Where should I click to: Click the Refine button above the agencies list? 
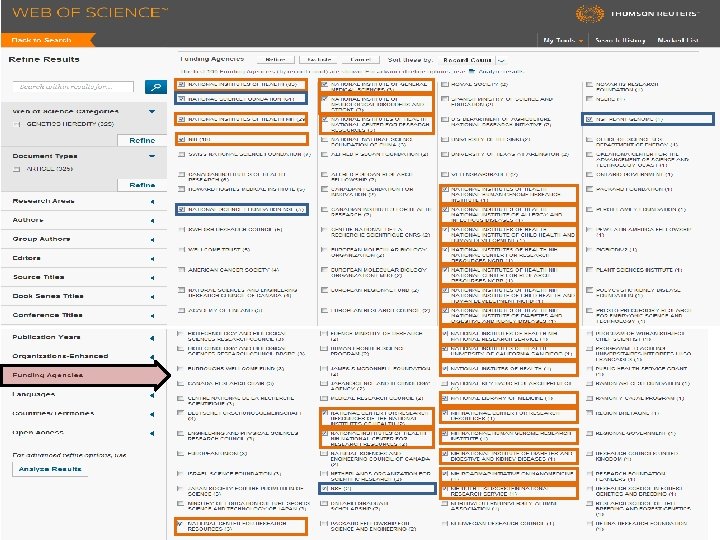(276, 60)
